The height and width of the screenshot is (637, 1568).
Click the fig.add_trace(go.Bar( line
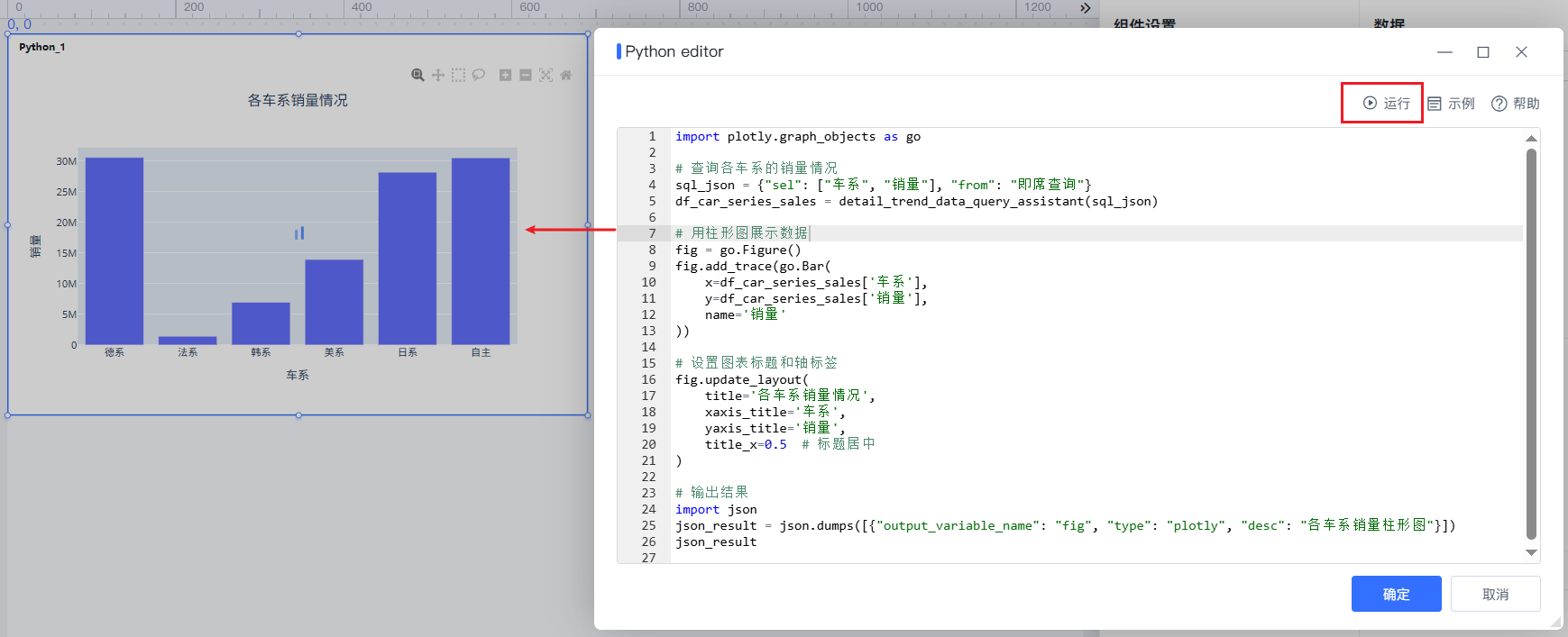click(x=753, y=266)
